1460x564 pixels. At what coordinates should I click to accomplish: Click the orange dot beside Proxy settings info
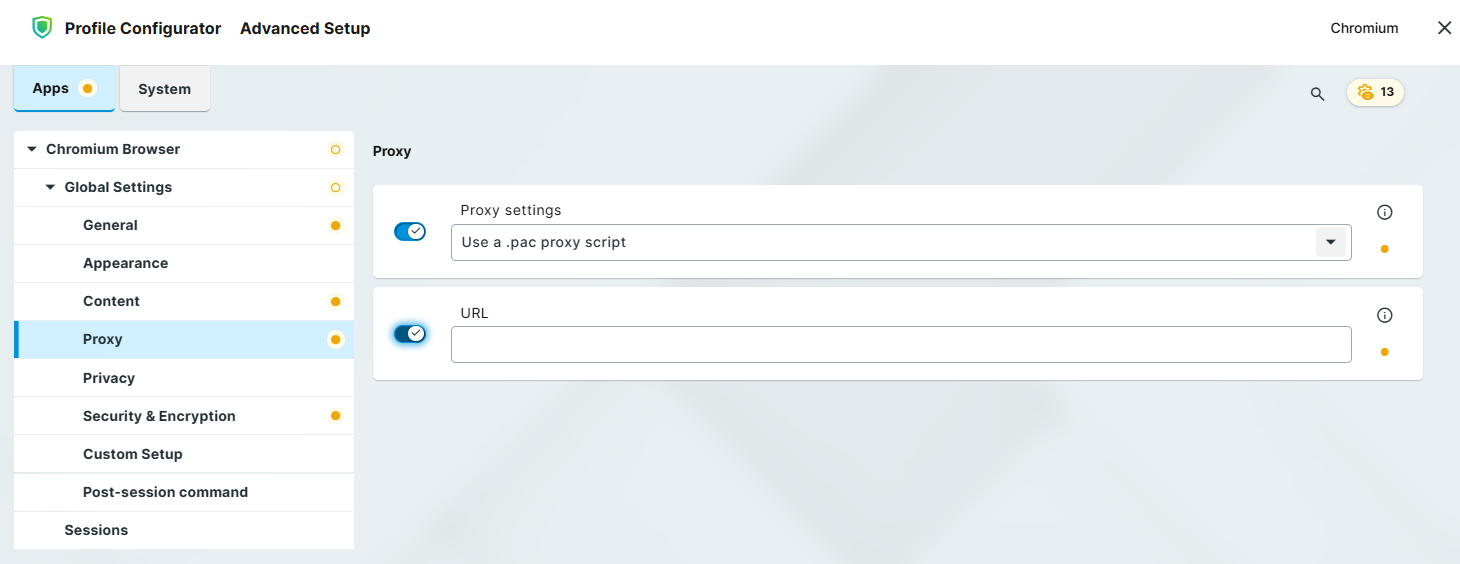[1384, 249]
